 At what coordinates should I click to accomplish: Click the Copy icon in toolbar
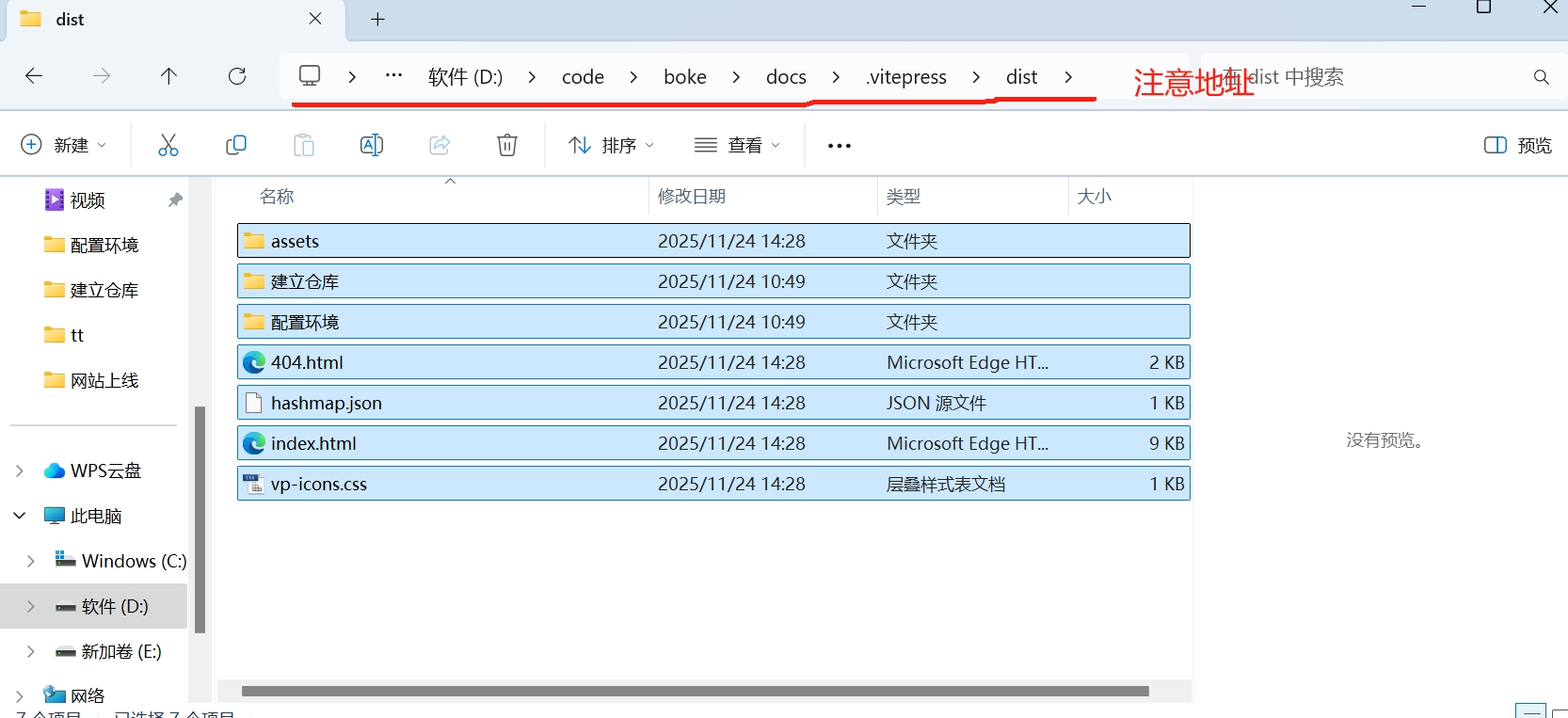click(x=236, y=145)
